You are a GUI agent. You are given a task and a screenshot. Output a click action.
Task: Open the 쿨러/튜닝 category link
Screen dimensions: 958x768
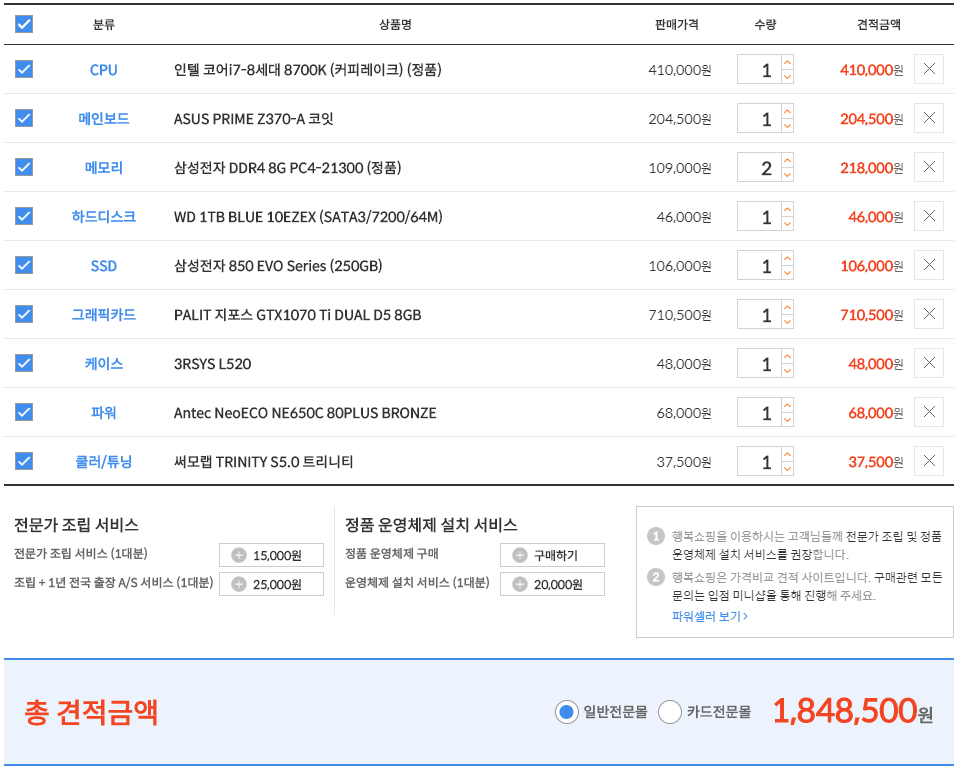tap(103, 461)
